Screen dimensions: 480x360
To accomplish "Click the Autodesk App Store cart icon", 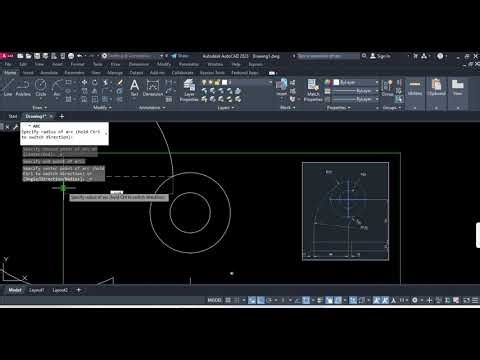I will pyautogui.click(x=416, y=56).
